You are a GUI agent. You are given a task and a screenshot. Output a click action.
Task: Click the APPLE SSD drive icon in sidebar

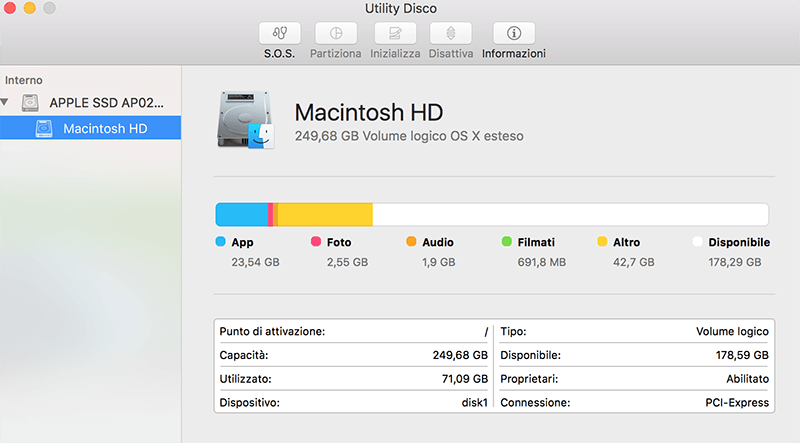point(33,103)
